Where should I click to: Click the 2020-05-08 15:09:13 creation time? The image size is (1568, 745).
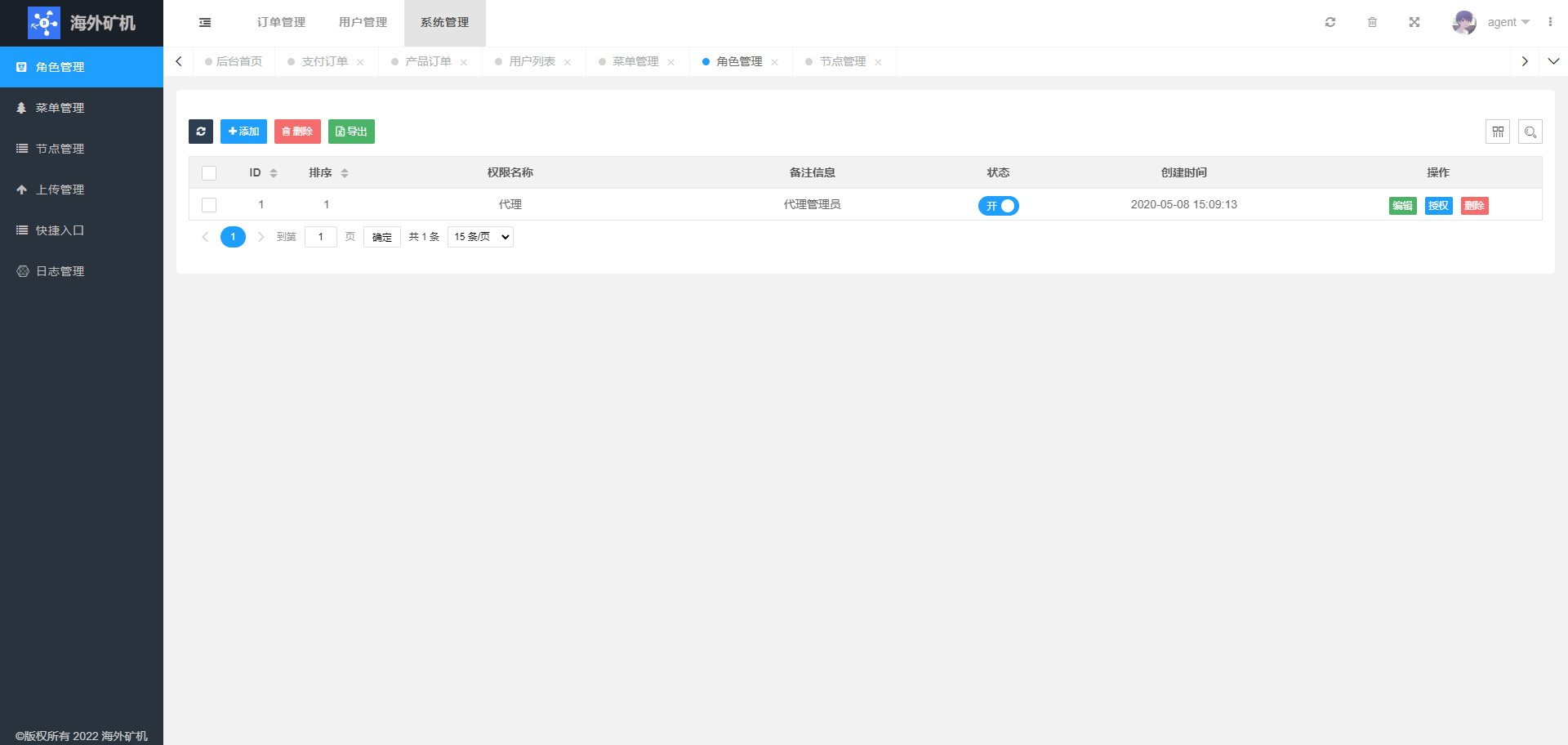coord(1183,205)
